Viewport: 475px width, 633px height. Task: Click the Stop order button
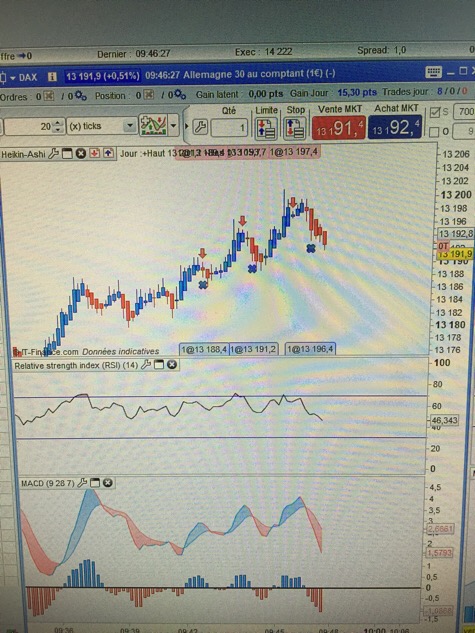pyautogui.click(x=295, y=128)
